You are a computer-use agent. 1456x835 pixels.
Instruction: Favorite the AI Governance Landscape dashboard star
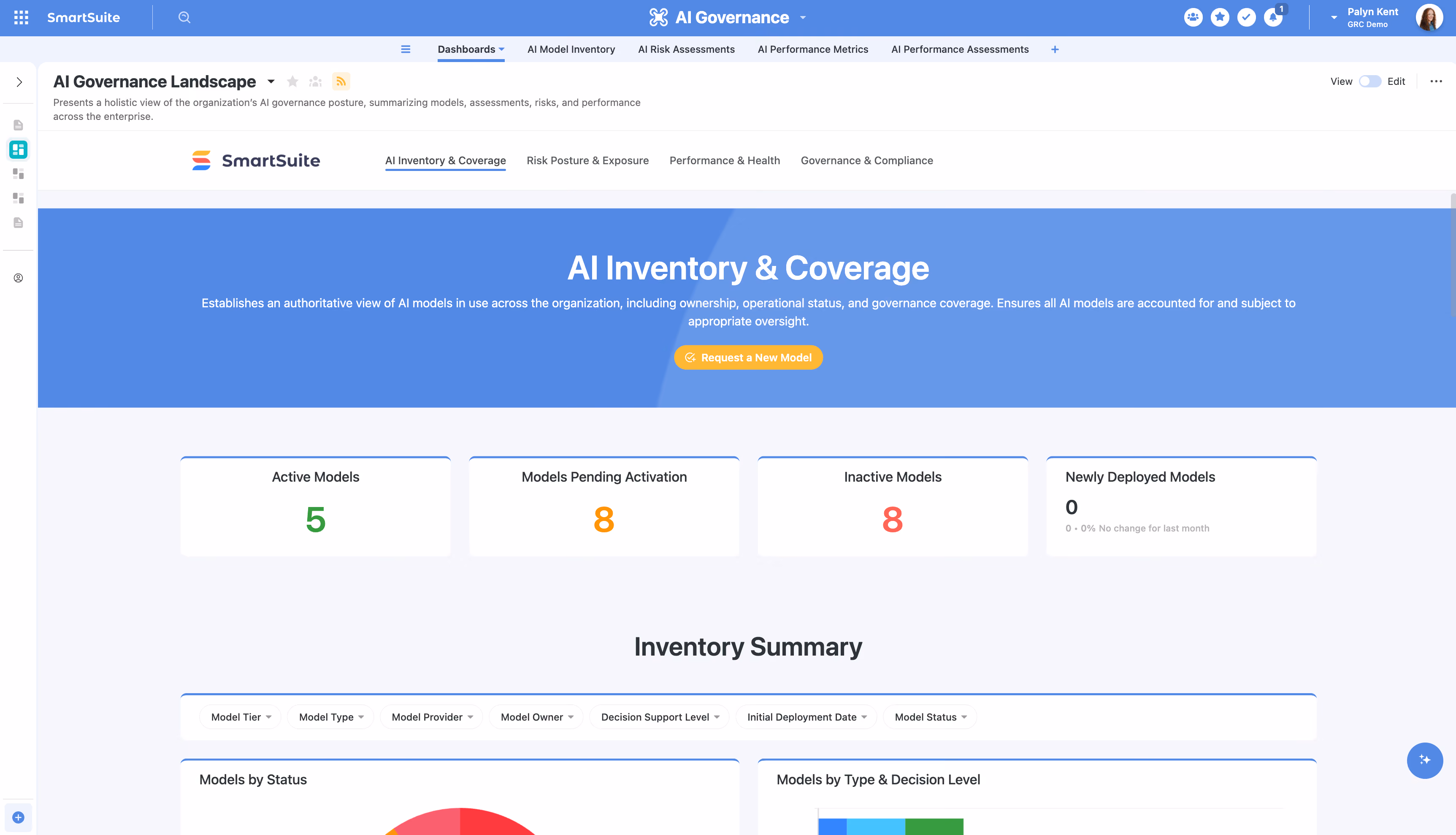click(292, 81)
